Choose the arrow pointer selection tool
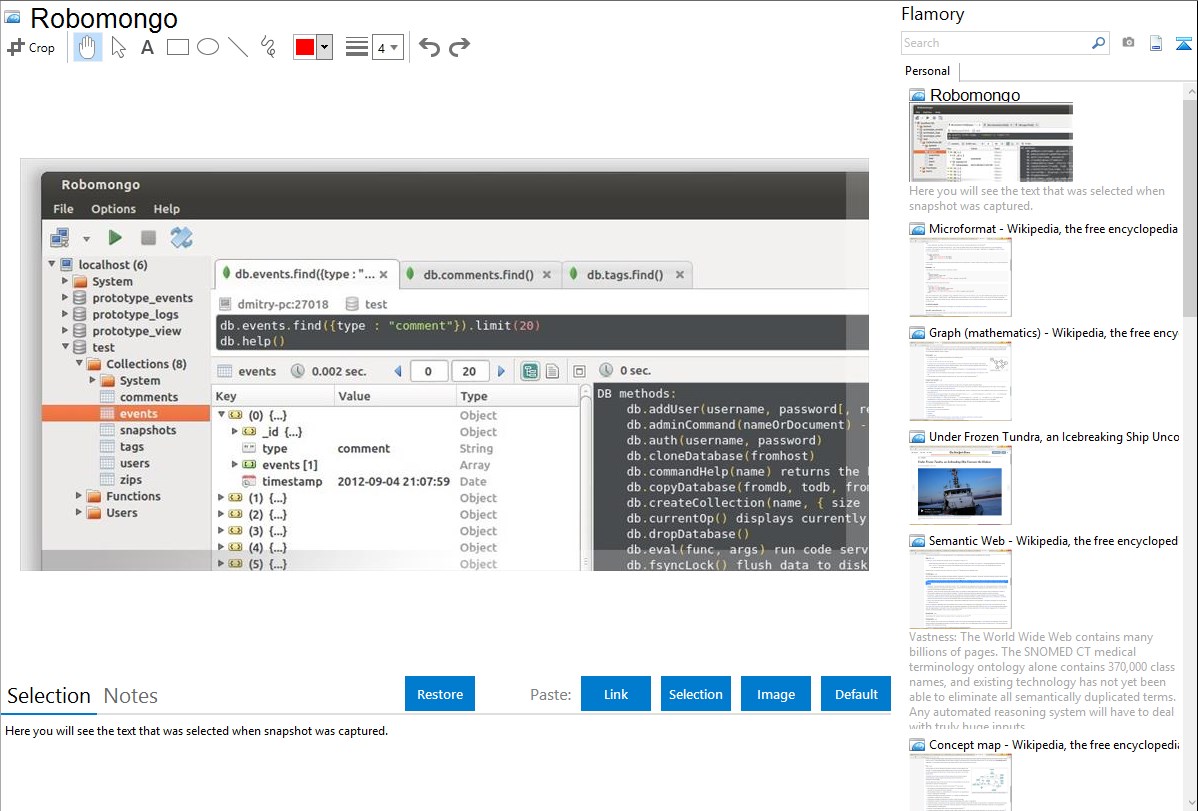Screen dimensions: 1198x811 pos(118,47)
